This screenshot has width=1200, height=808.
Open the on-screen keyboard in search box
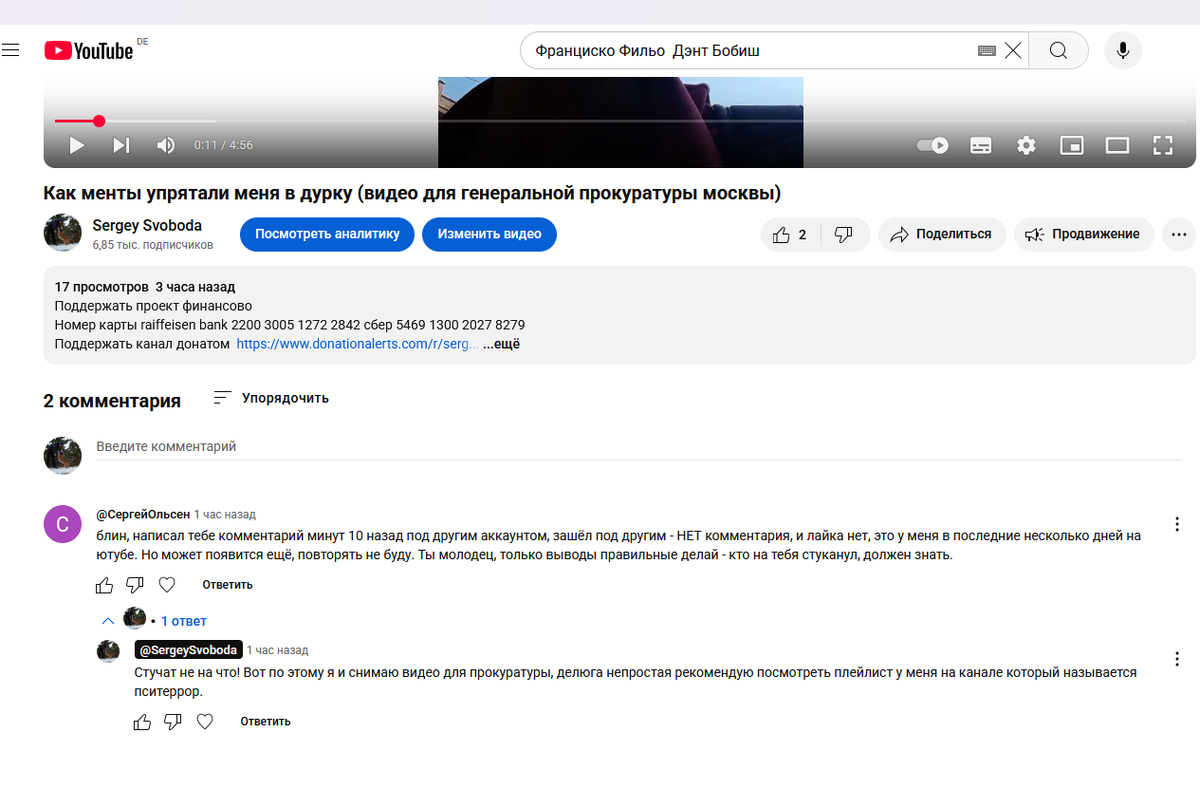click(986, 50)
